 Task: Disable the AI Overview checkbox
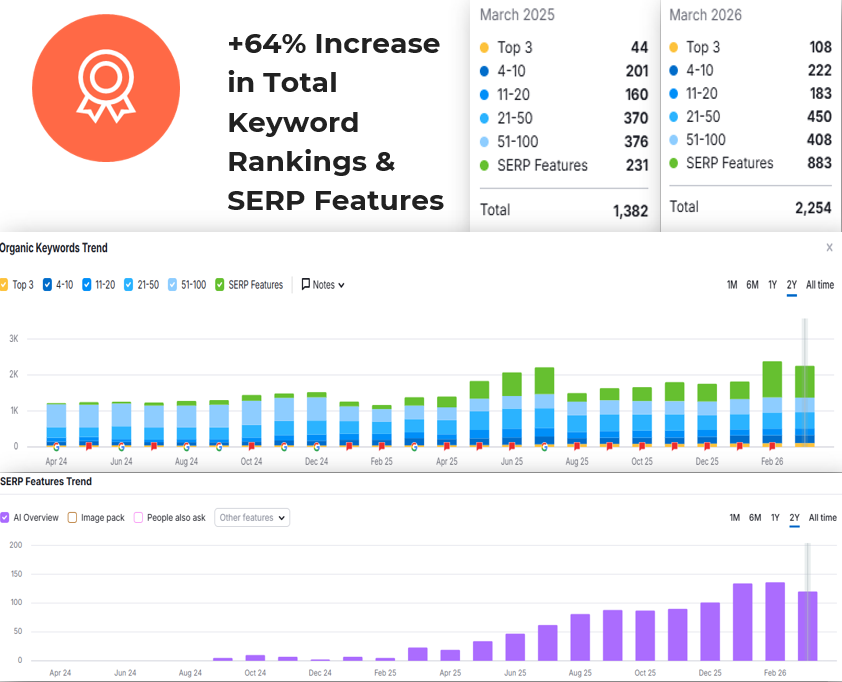5,518
